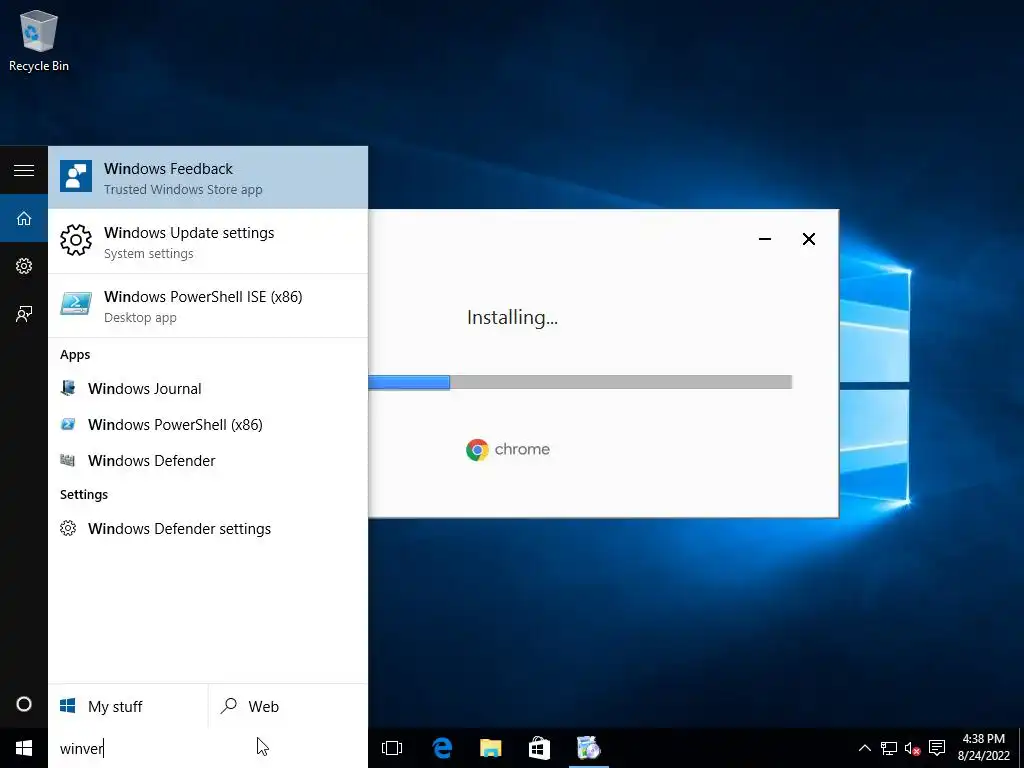
Task: Open File Explorer from the taskbar
Action: coord(490,748)
